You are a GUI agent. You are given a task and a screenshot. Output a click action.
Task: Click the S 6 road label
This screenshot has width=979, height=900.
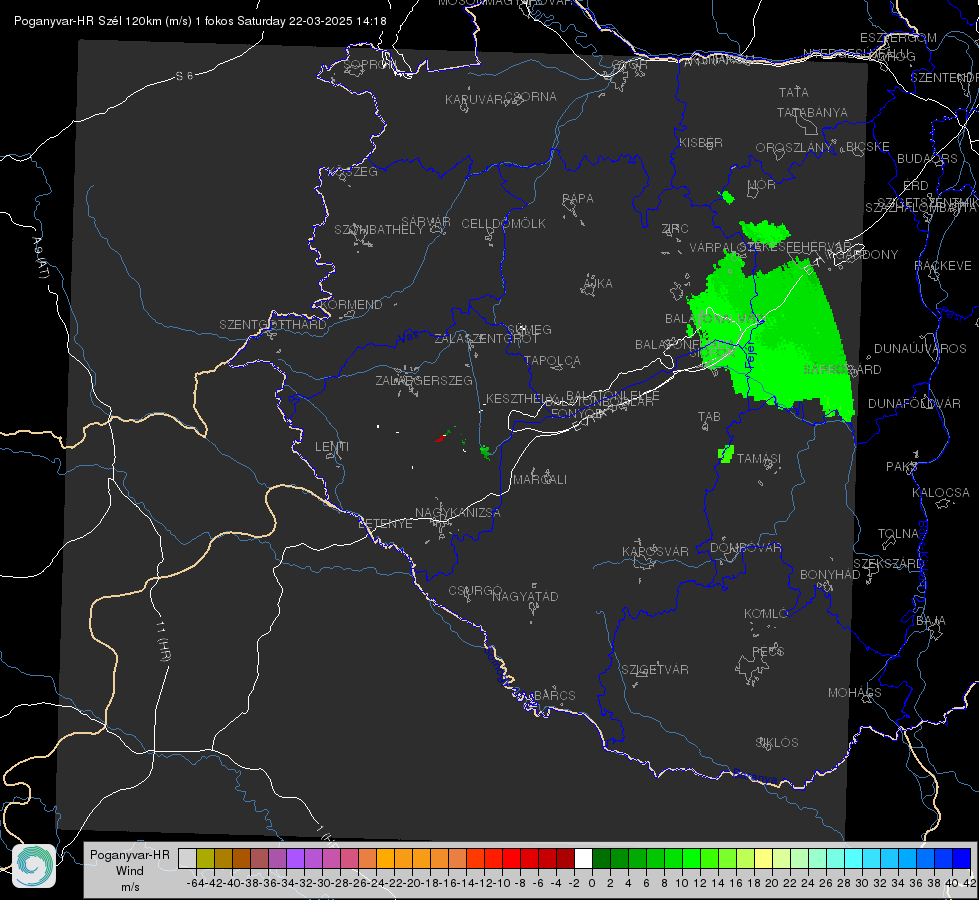point(184,76)
